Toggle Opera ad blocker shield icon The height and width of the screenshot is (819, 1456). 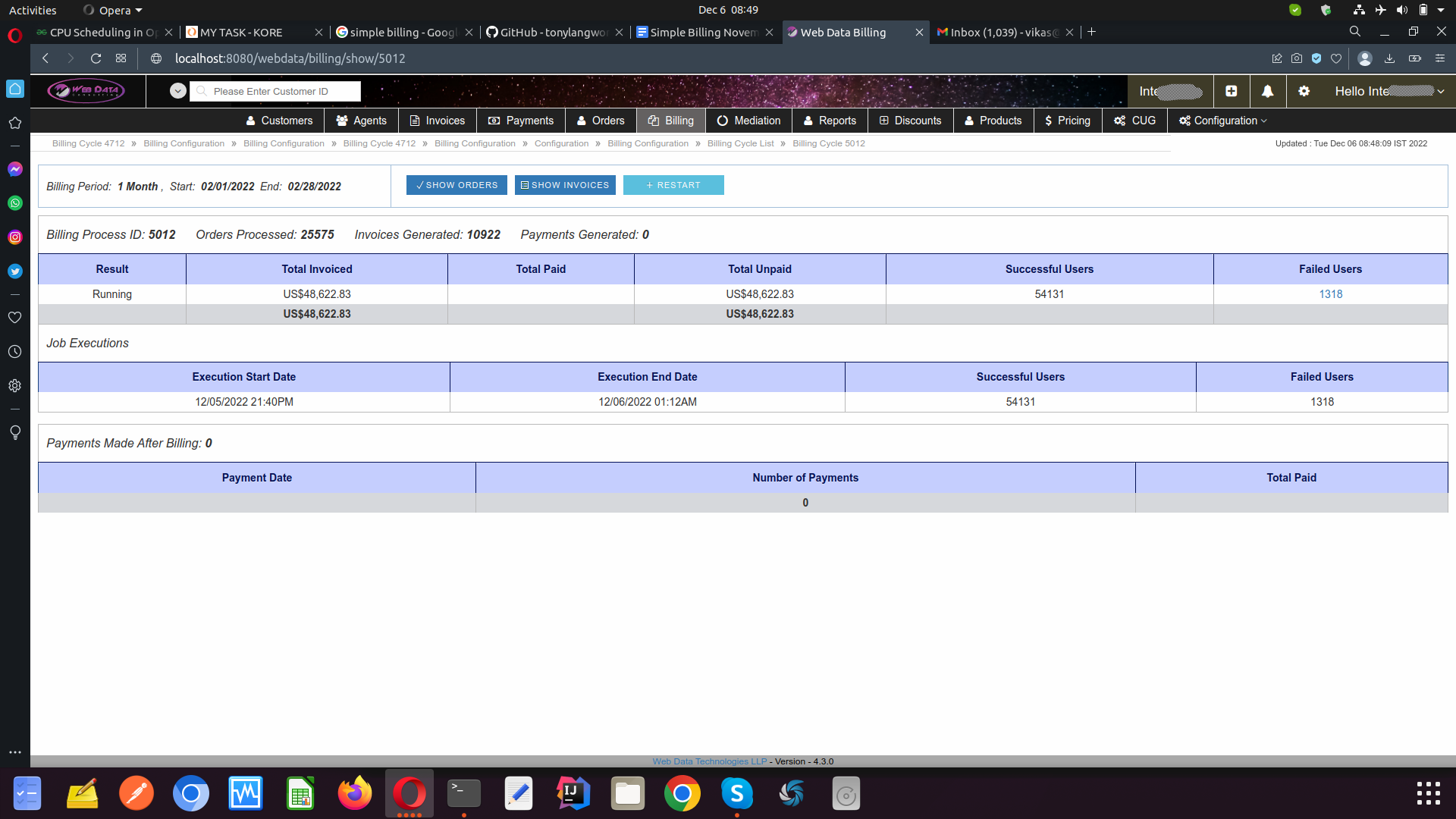pyautogui.click(x=1316, y=58)
